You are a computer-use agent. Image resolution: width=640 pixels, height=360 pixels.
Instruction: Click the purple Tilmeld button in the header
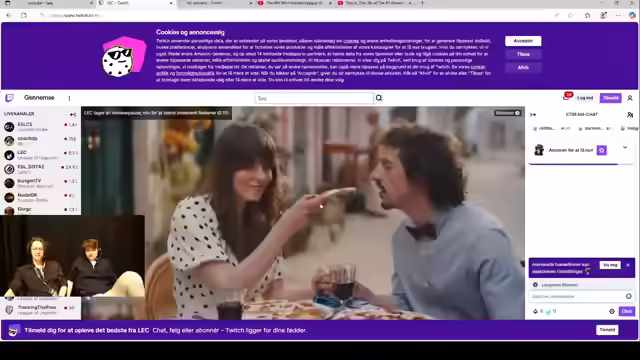610,98
